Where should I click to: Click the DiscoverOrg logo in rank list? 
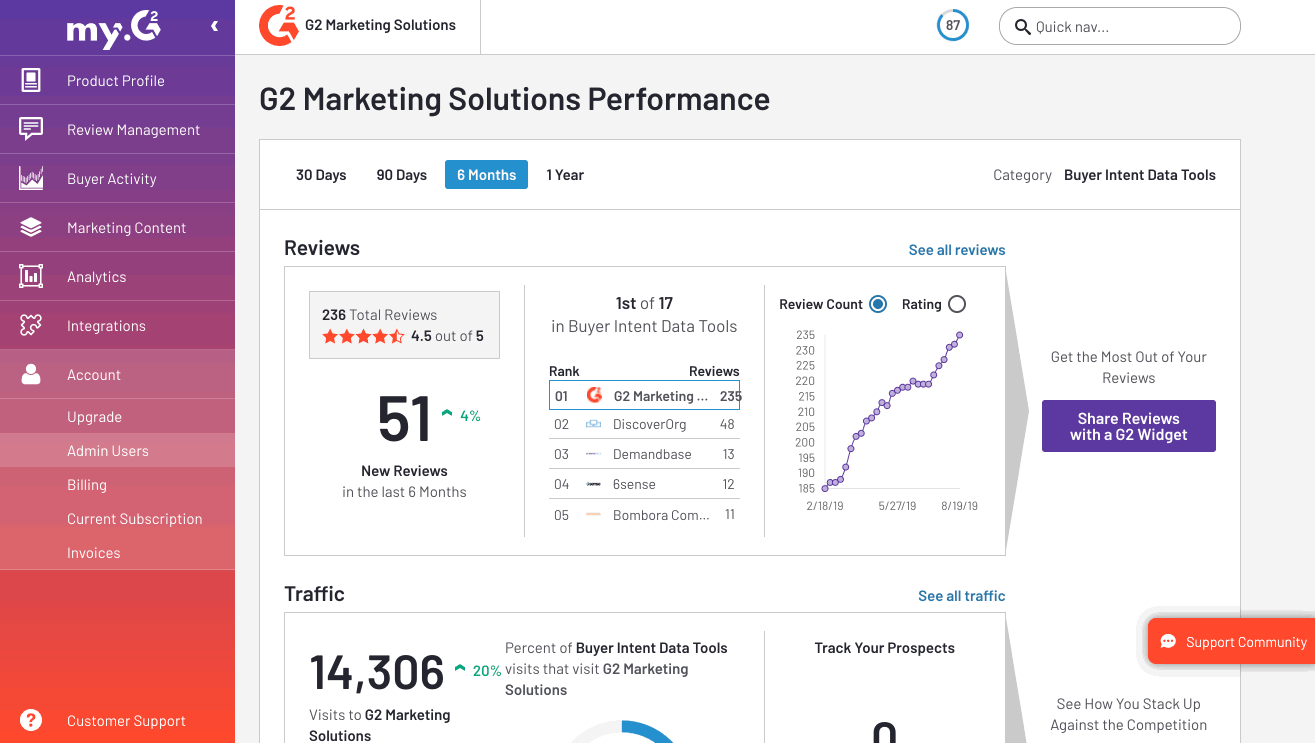593,424
